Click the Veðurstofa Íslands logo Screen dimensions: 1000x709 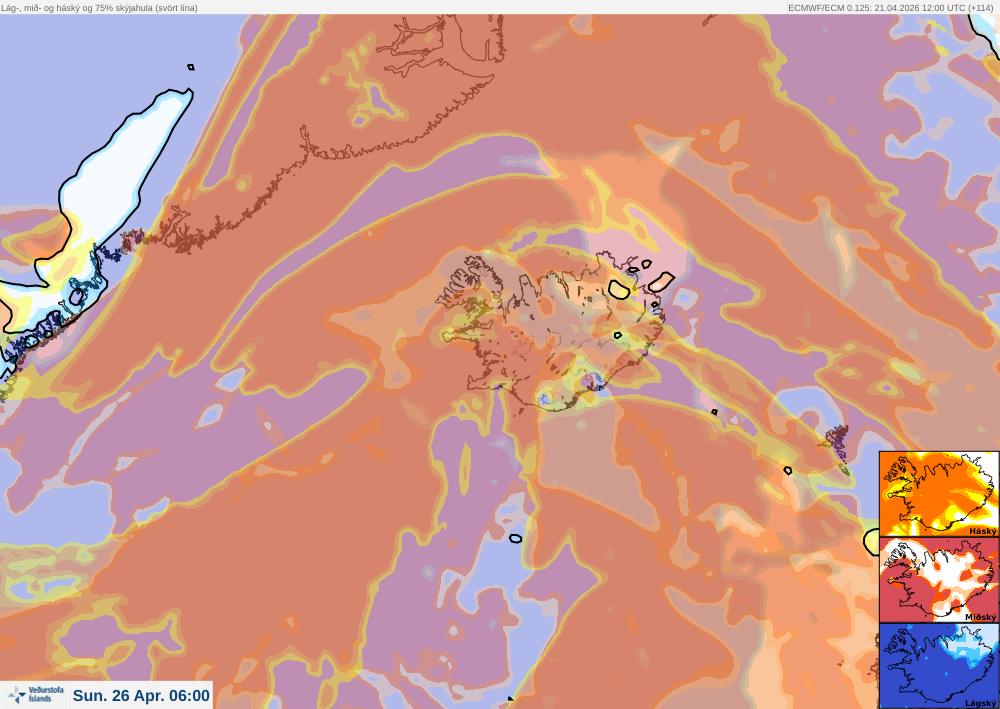(x=36, y=695)
